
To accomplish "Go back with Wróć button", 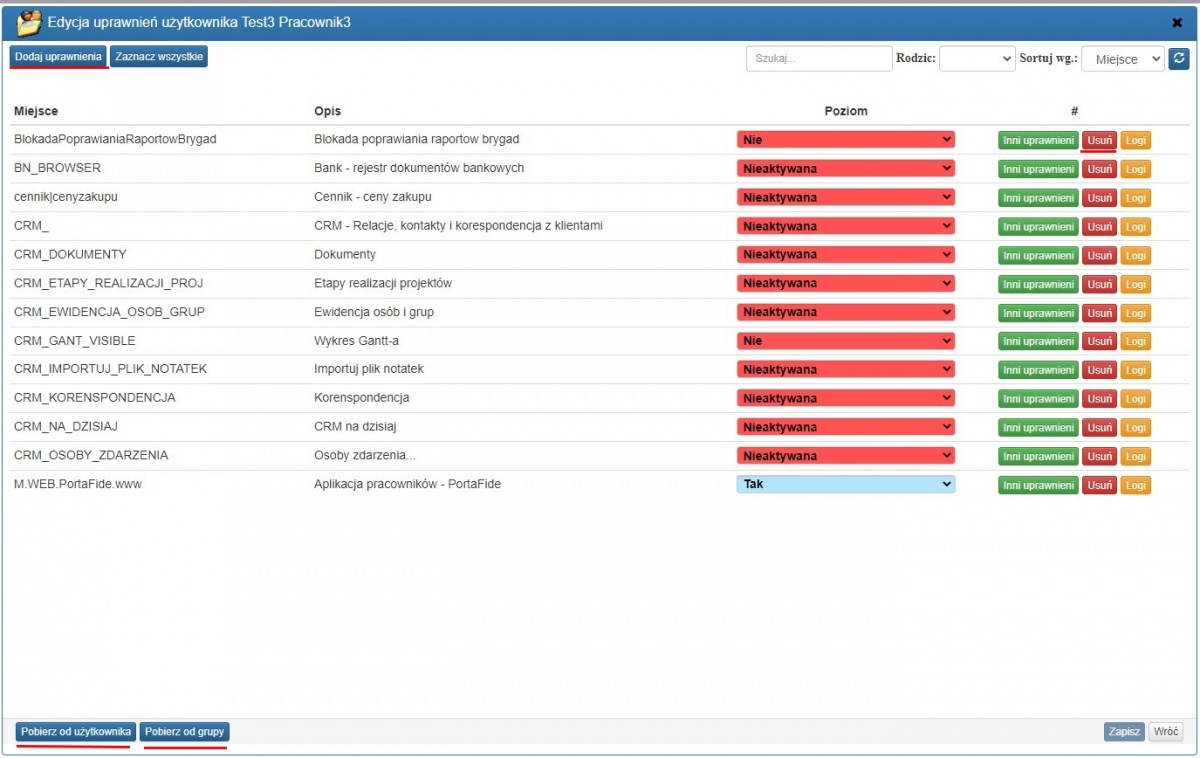I will point(1165,732).
